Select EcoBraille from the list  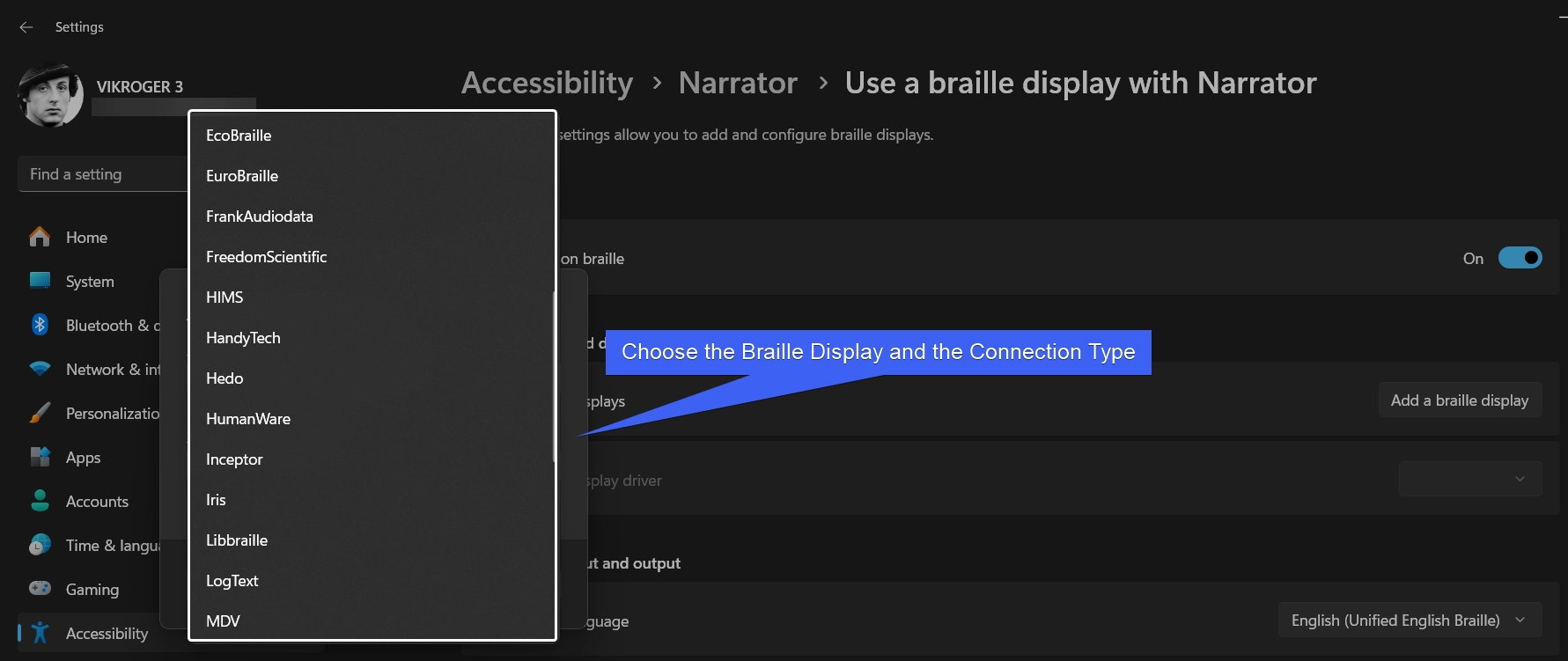tap(372, 136)
